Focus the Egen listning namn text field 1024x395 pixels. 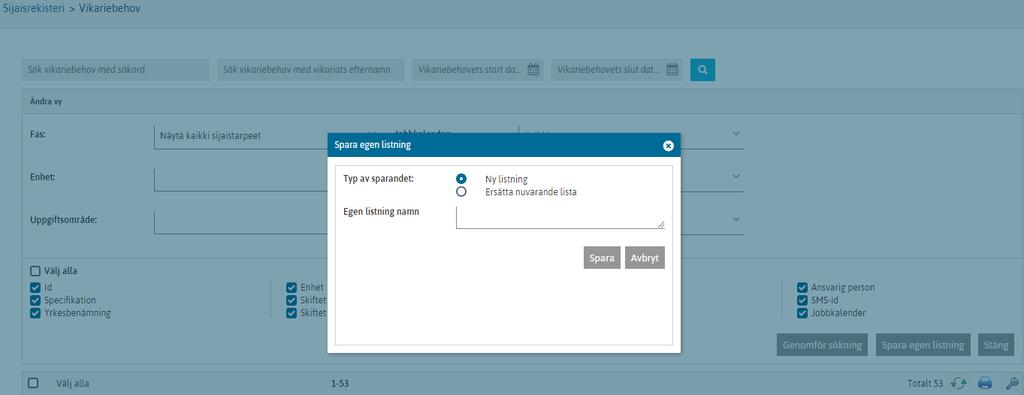tap(560, 217)
